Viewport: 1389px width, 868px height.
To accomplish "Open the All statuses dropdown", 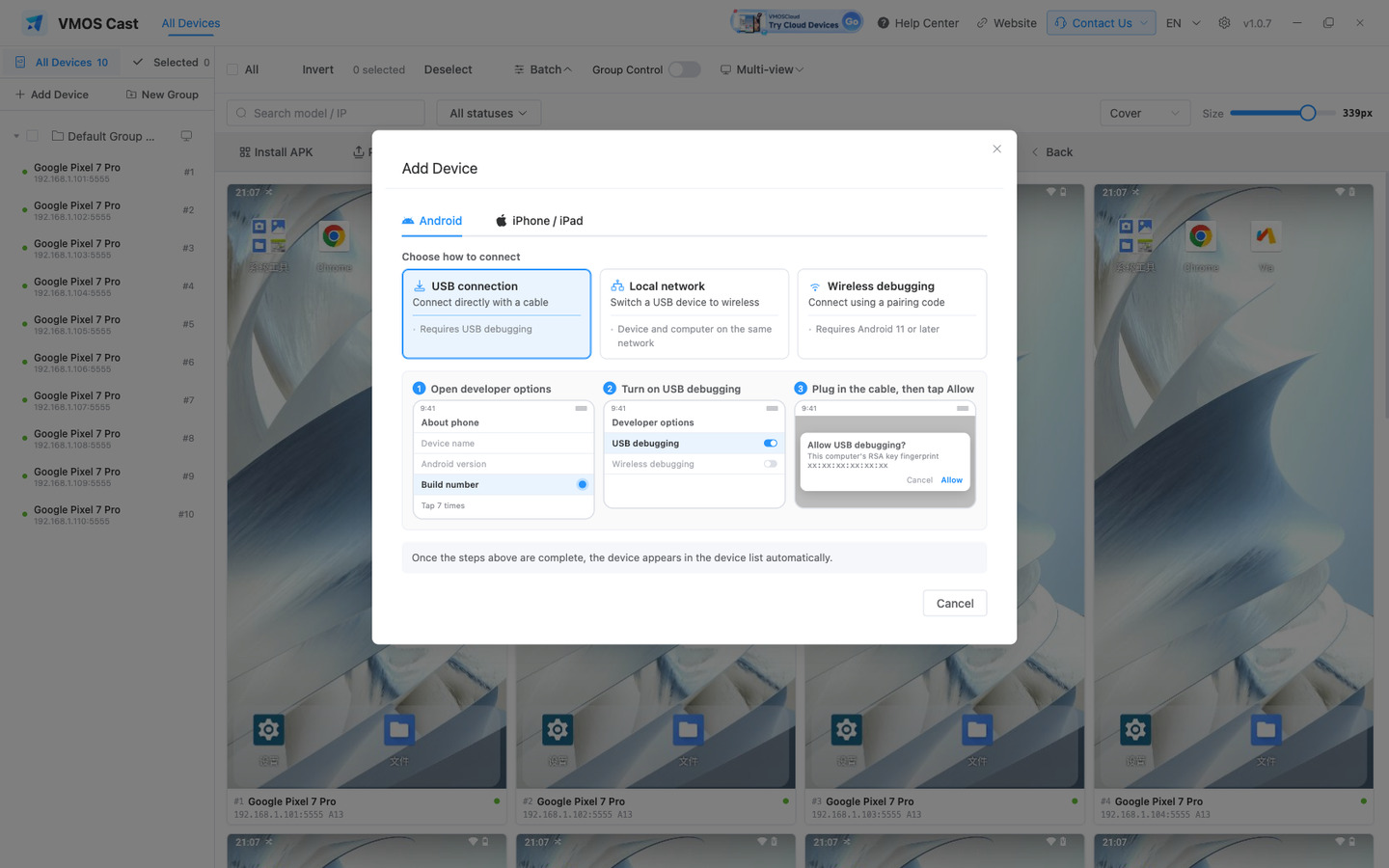I will pyautogui.click(x=489, y=113).
